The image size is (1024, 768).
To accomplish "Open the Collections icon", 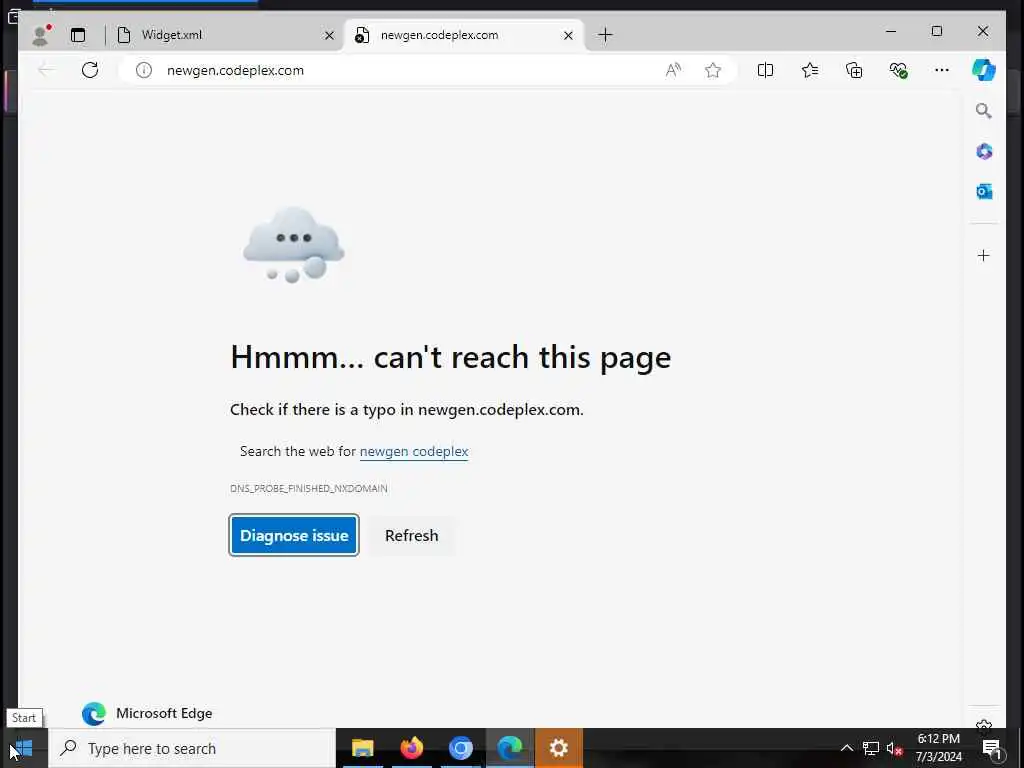I will (x=854, y=70).
